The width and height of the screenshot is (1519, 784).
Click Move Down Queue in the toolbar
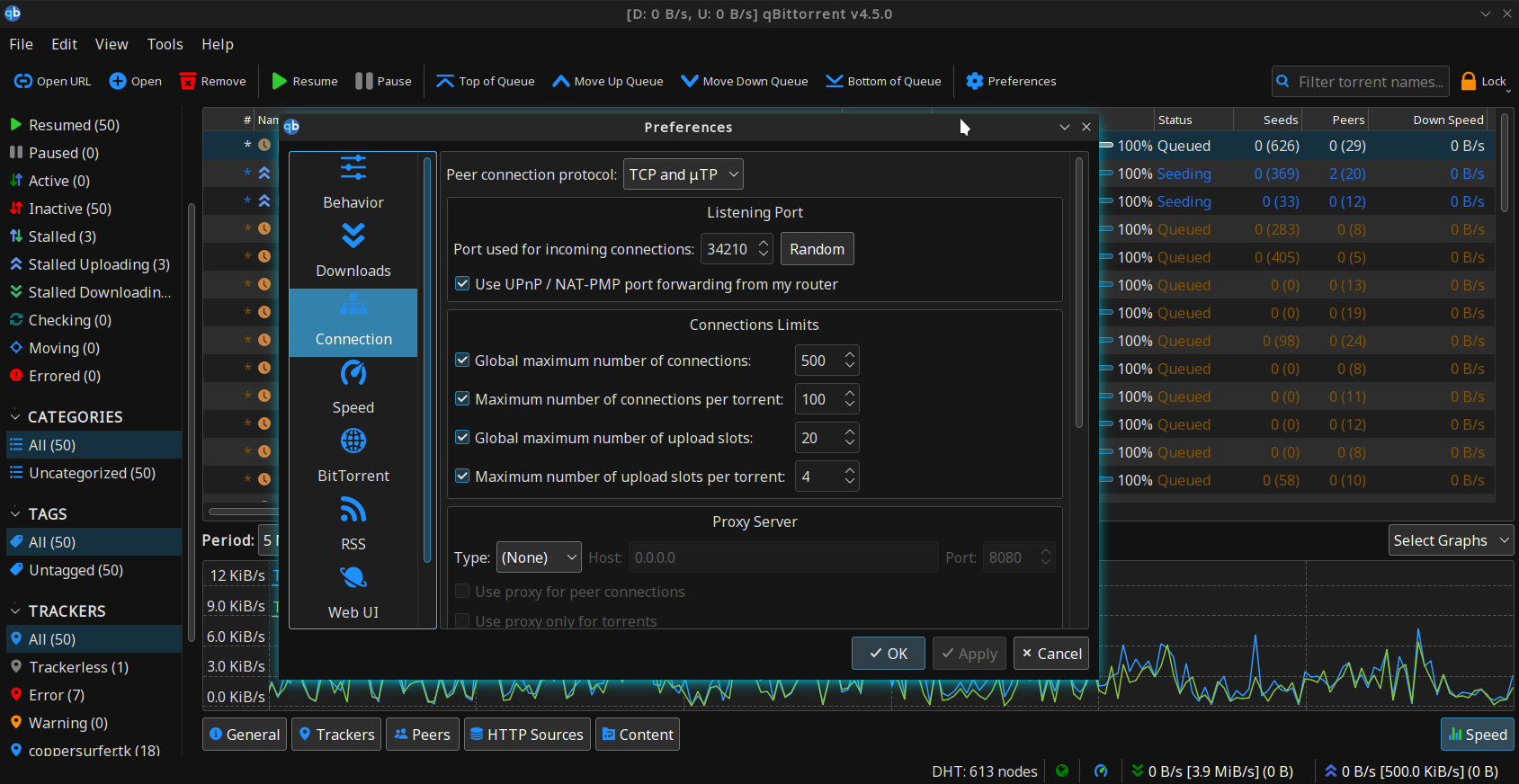coord(745,81)
